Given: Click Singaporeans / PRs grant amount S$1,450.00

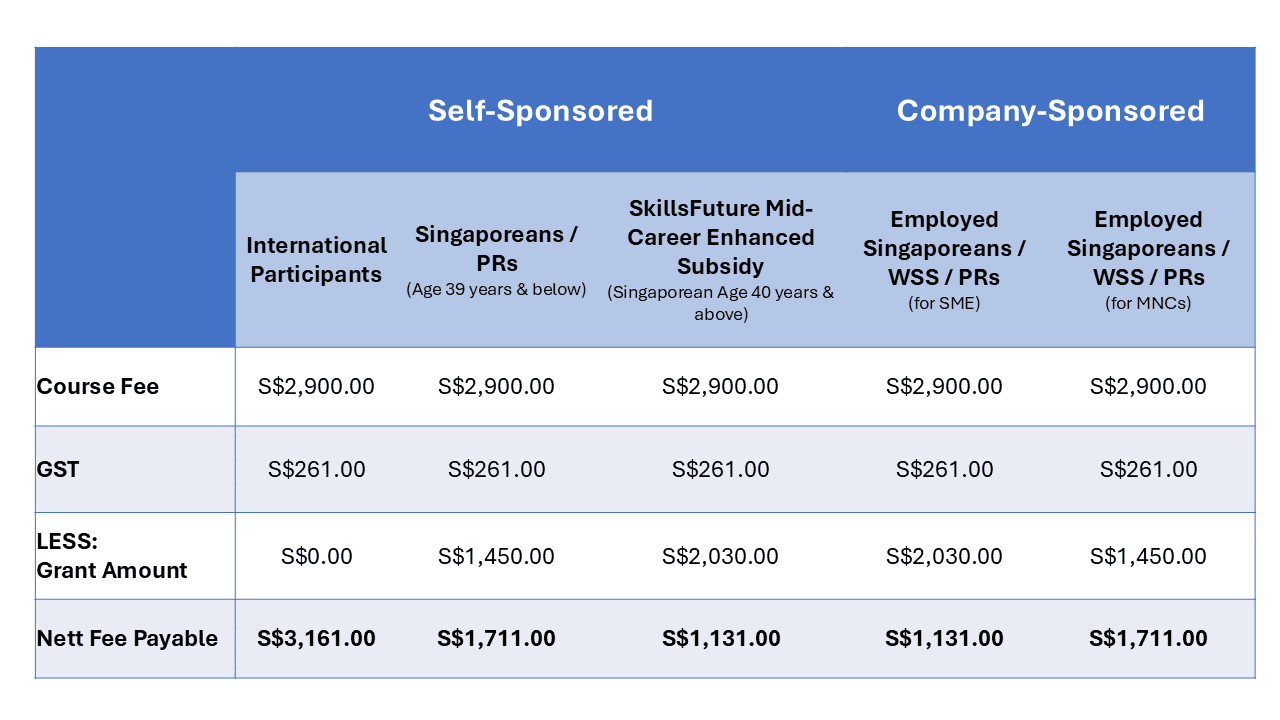Looking at the screenshot, I should point(496,556).
